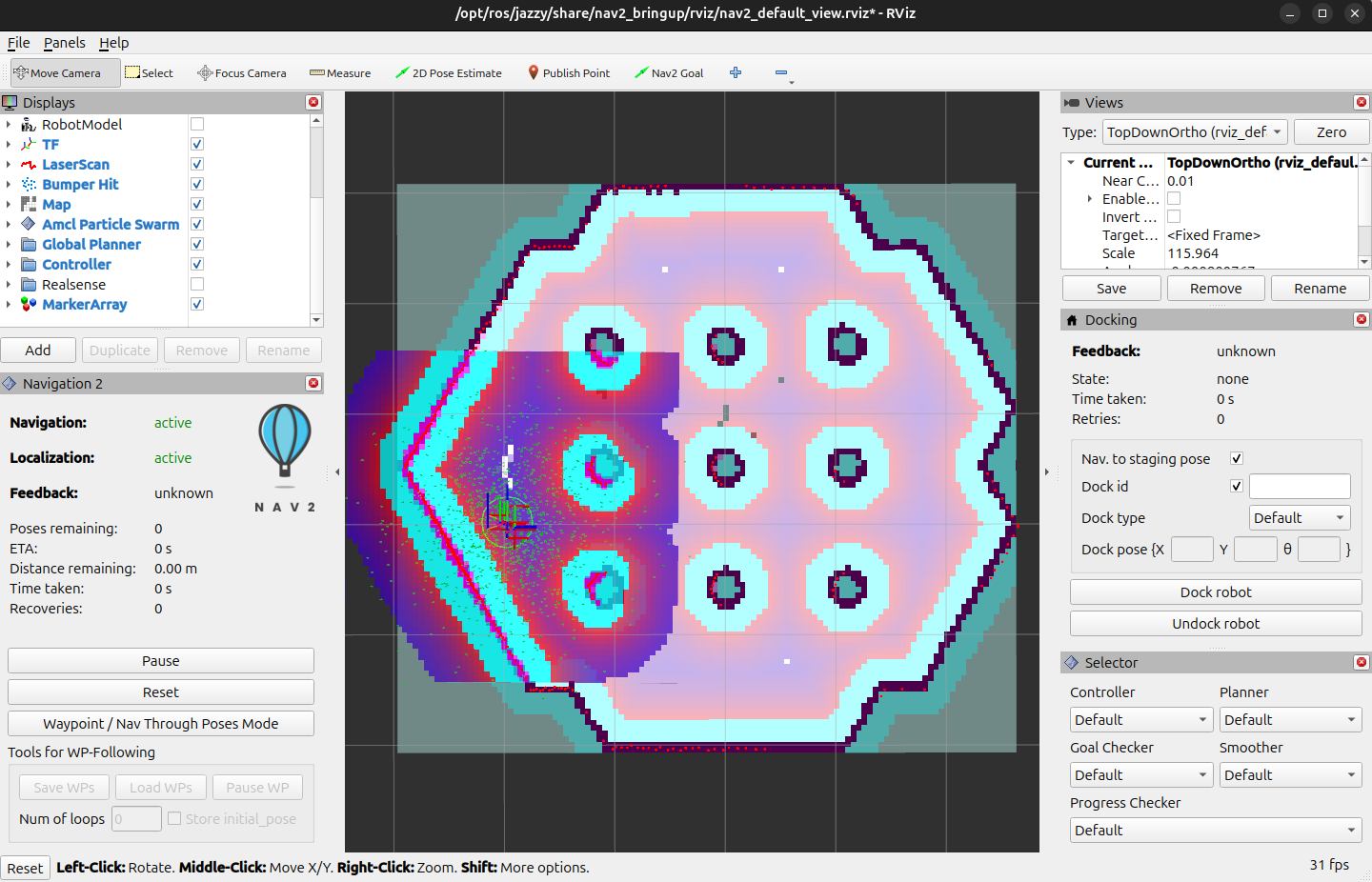The width and height of the screenshot is (1372, 882).
Task: Open the Controller selector dropdown
Action: click(x=1140, y=720)
